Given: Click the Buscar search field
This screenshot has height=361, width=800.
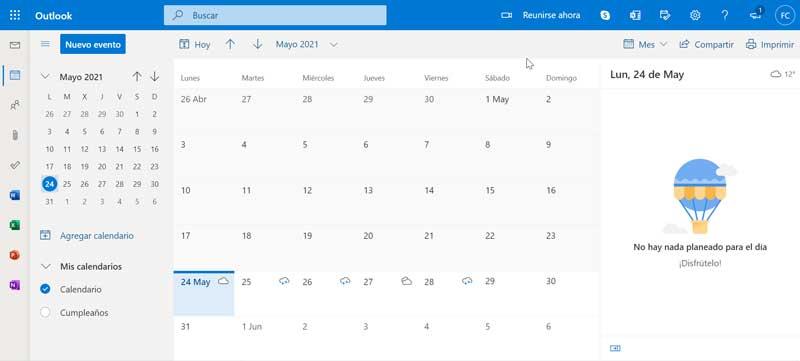Looking at the screenshot, I should point(275,15).
